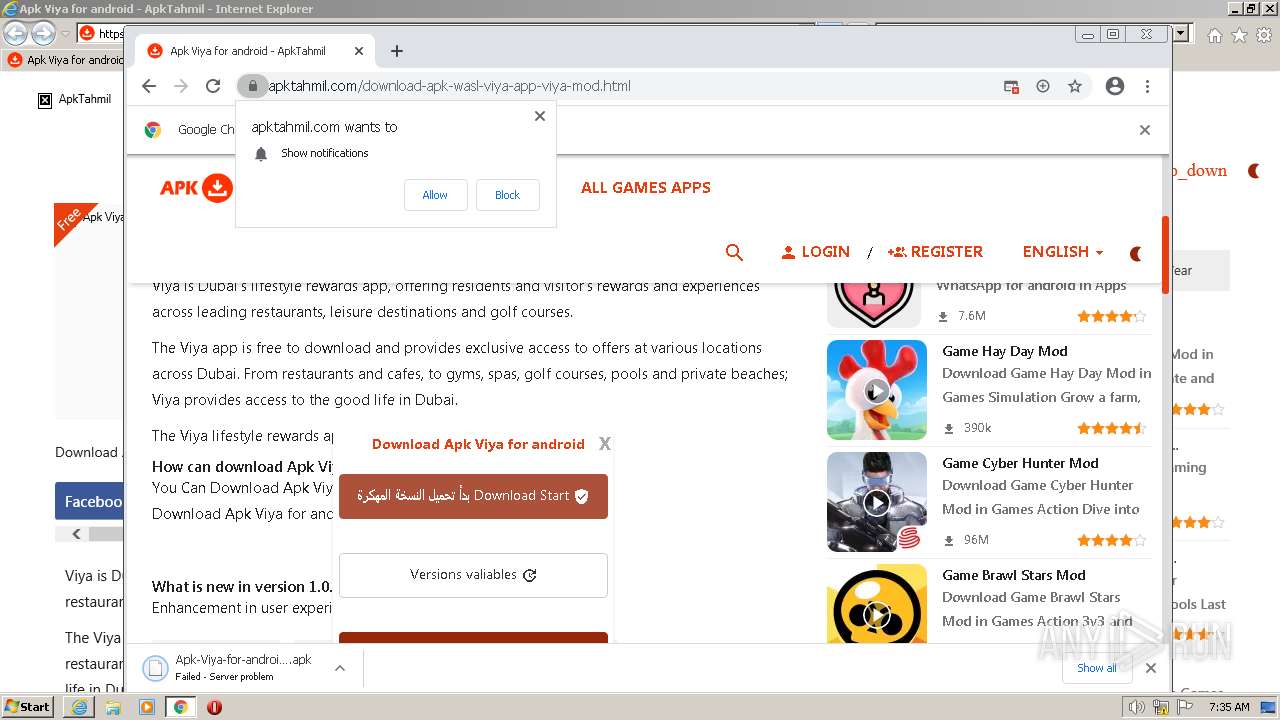Open Game Cyber Hunter Mod title link
Viewport: 1280px width, 720px height.
point(1020,463)
